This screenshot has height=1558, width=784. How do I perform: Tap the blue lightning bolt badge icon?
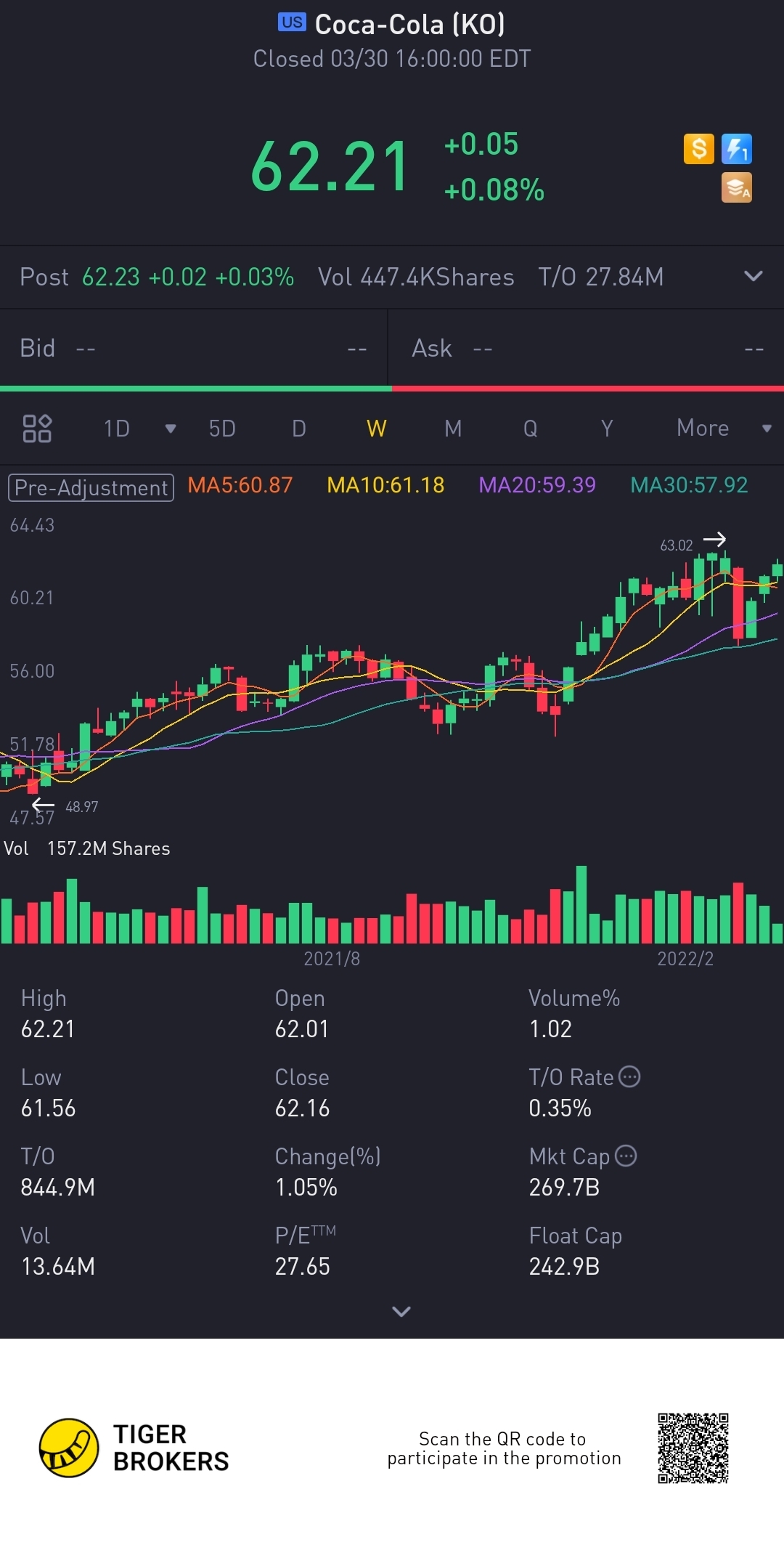736,149
